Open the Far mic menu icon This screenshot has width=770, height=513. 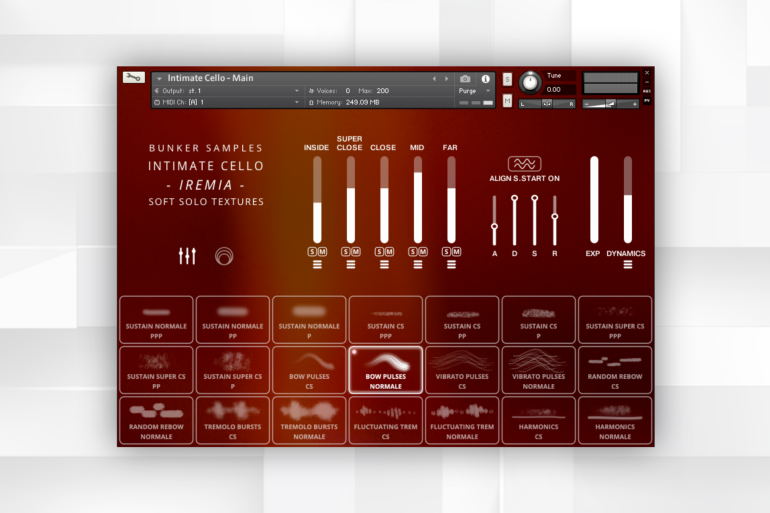pos(451,265)
